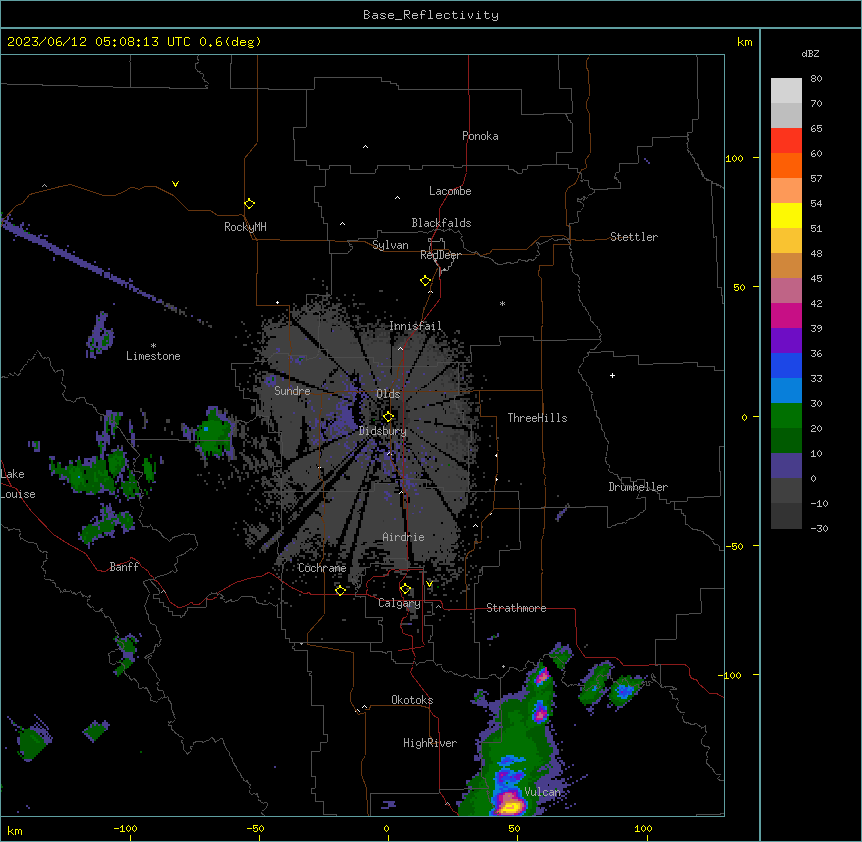Click the Airdrie city label
This screenshot has width=862, height=842.
404,537
